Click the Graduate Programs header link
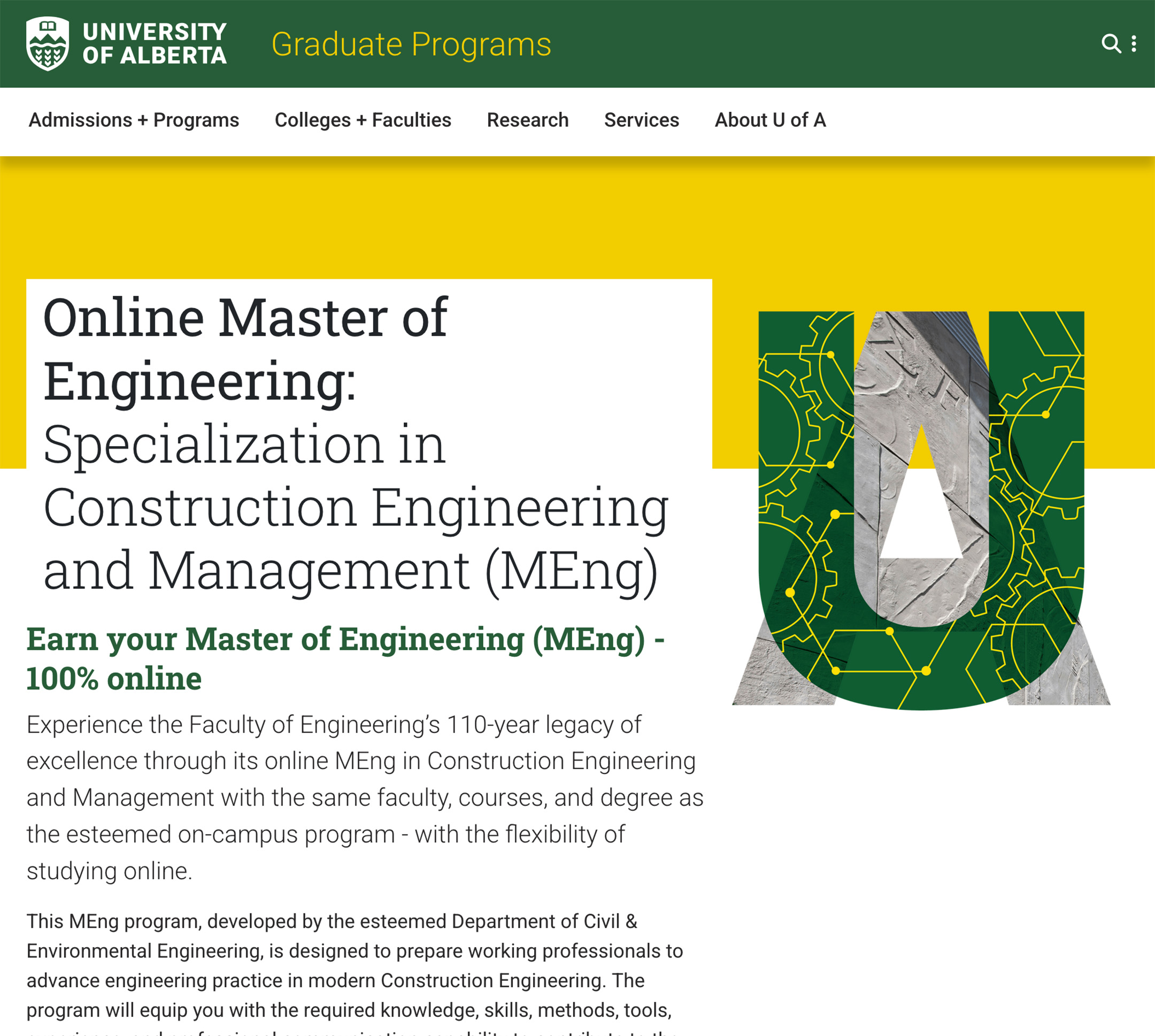The image size is (1155, 1036). coord(411,43)
